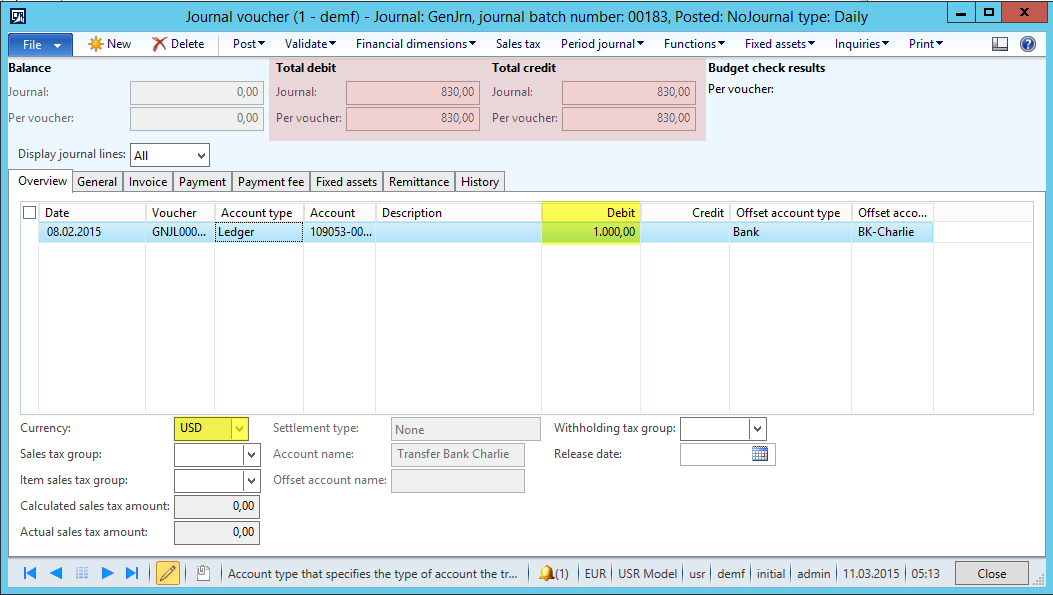Toggle the edit mode pencil icon

[x=167, y=573]
